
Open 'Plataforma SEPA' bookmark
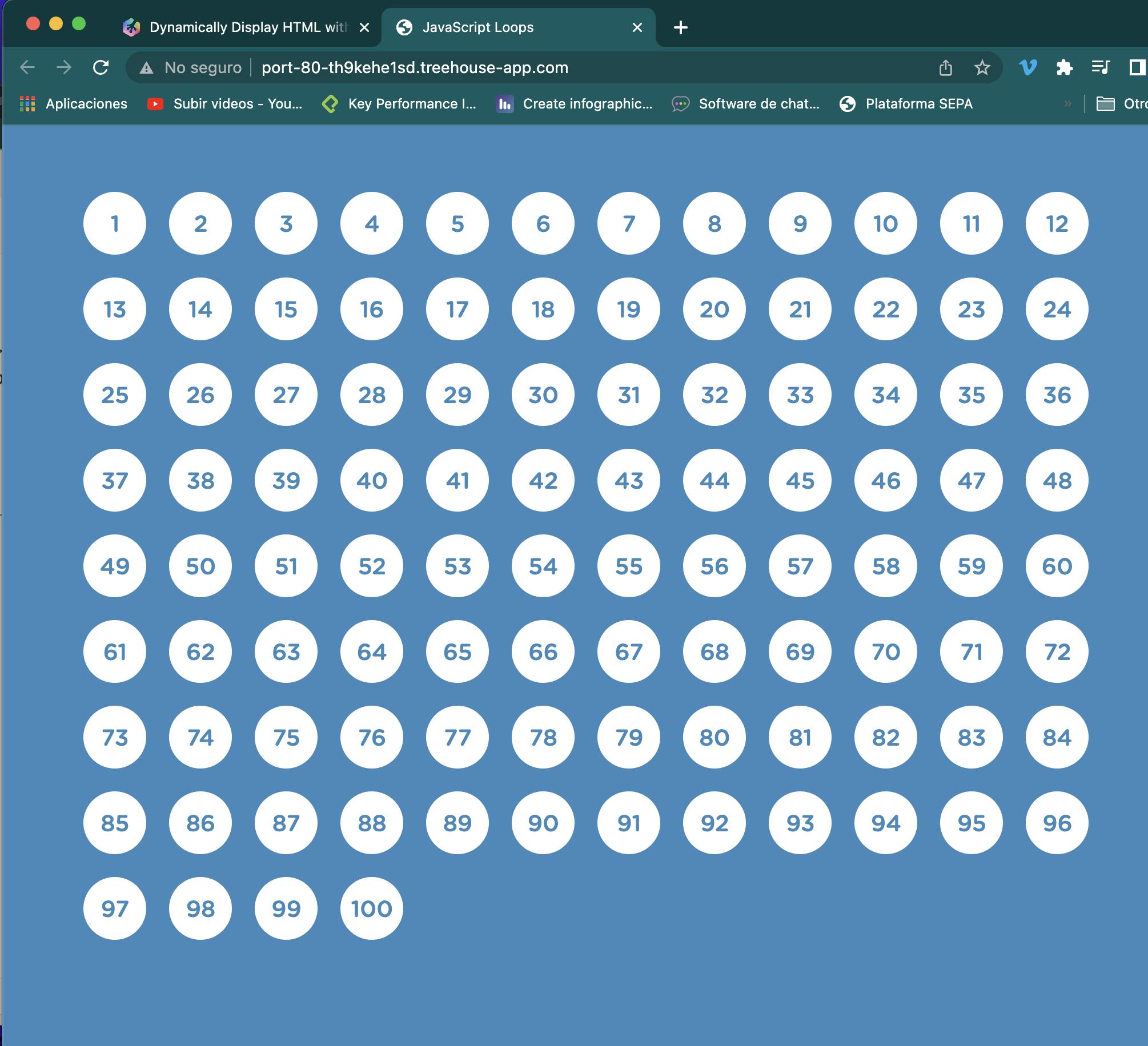click(906, 104)
